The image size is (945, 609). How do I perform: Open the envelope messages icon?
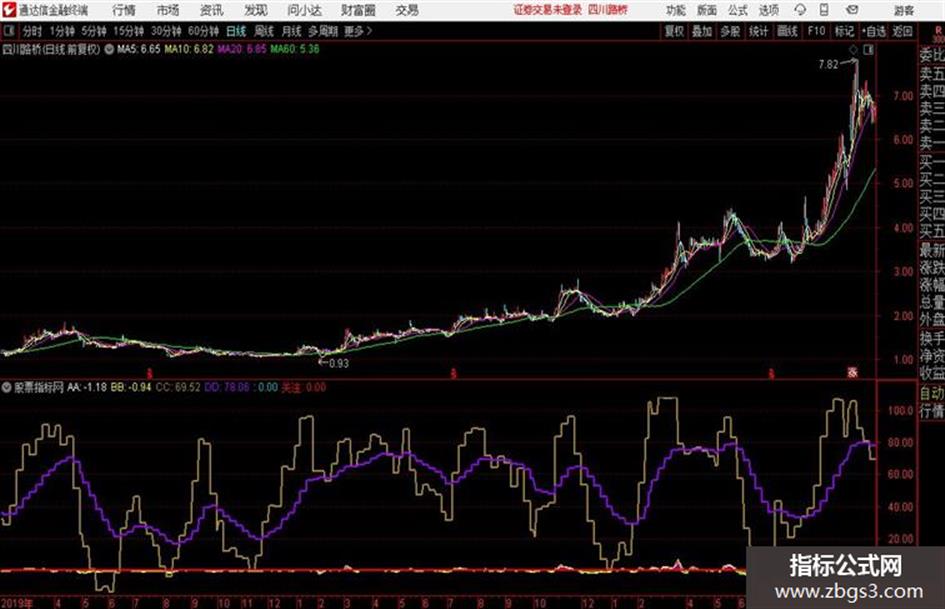pos(852,10)
